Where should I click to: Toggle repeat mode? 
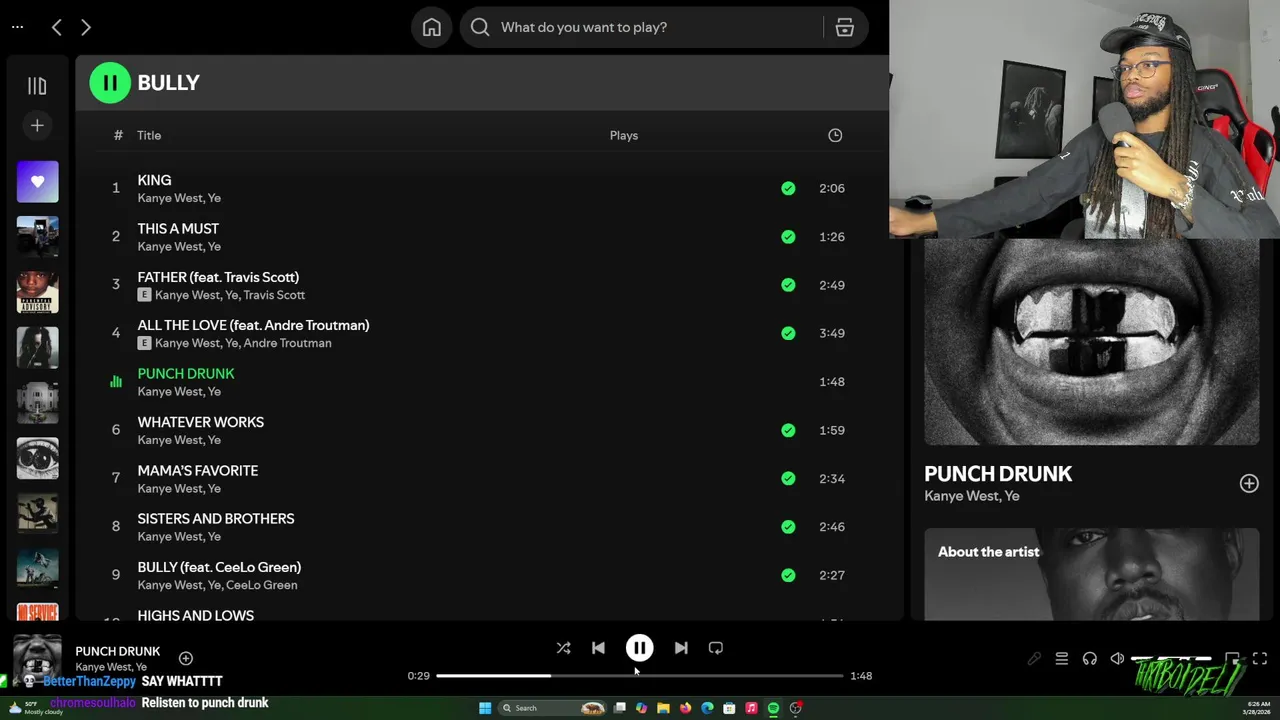pyautogui.click(x=716, y=648)
